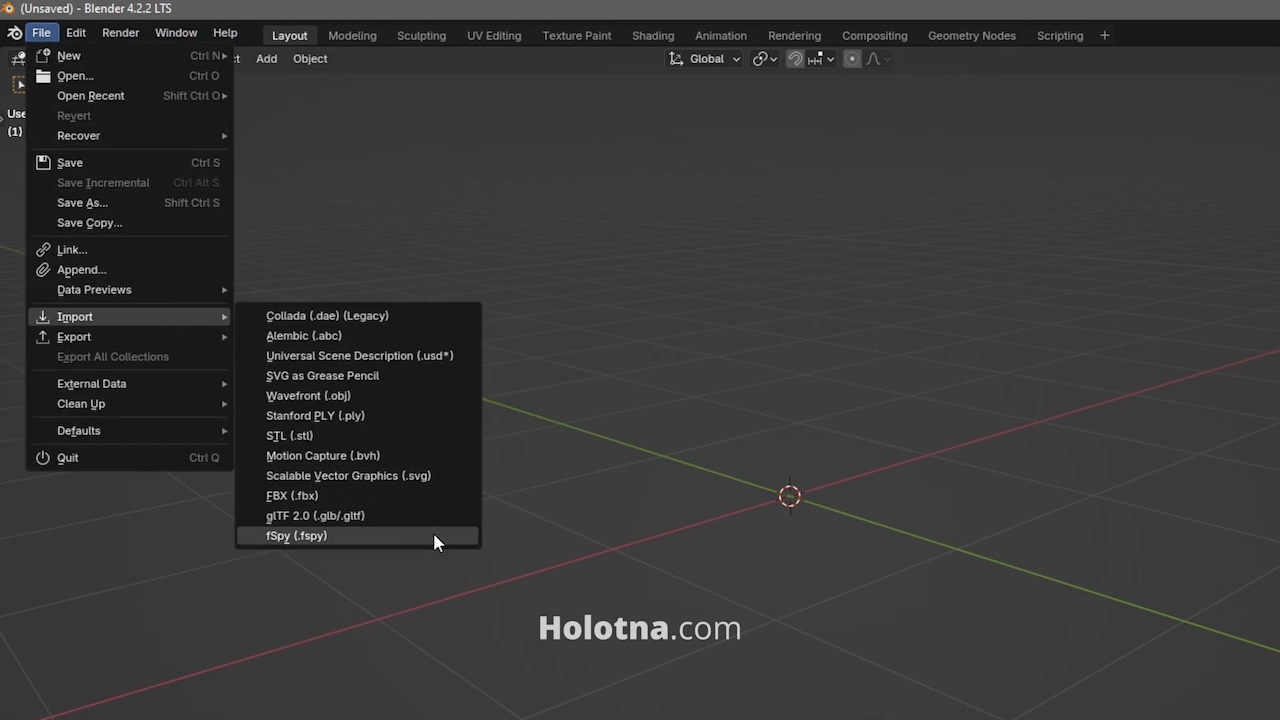
Task: Toggle the proportional editing button
Action: [x=852, y=59]
